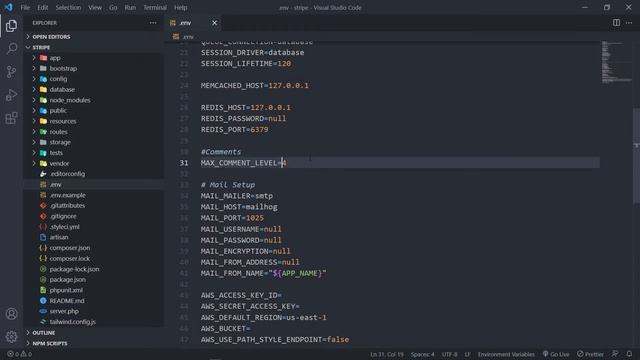Expand the node_modules folder

click(94, 100)
